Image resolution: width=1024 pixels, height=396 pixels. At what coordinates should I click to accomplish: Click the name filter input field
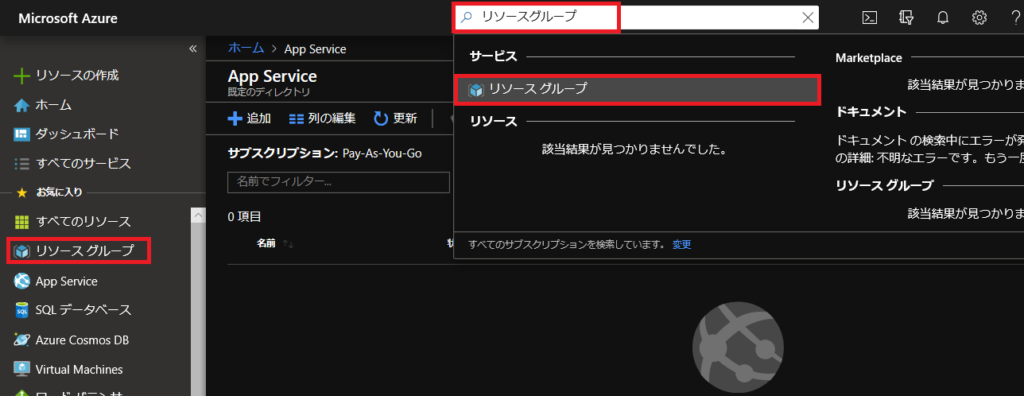coord(338,182)
